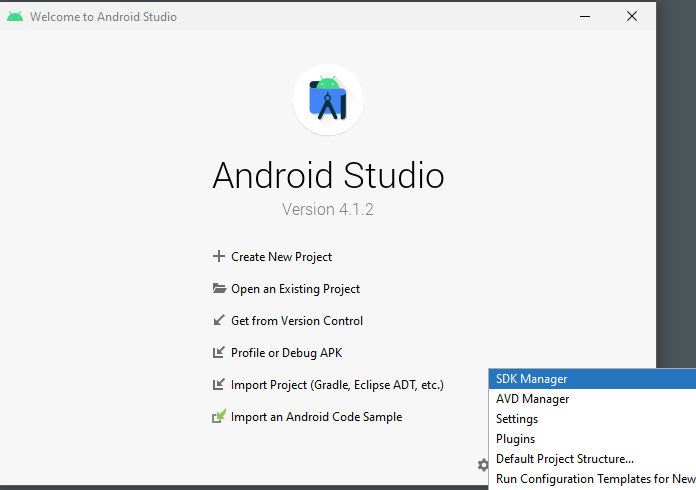
Task: Click the Android head icon in the title bar
Action: 15,17
